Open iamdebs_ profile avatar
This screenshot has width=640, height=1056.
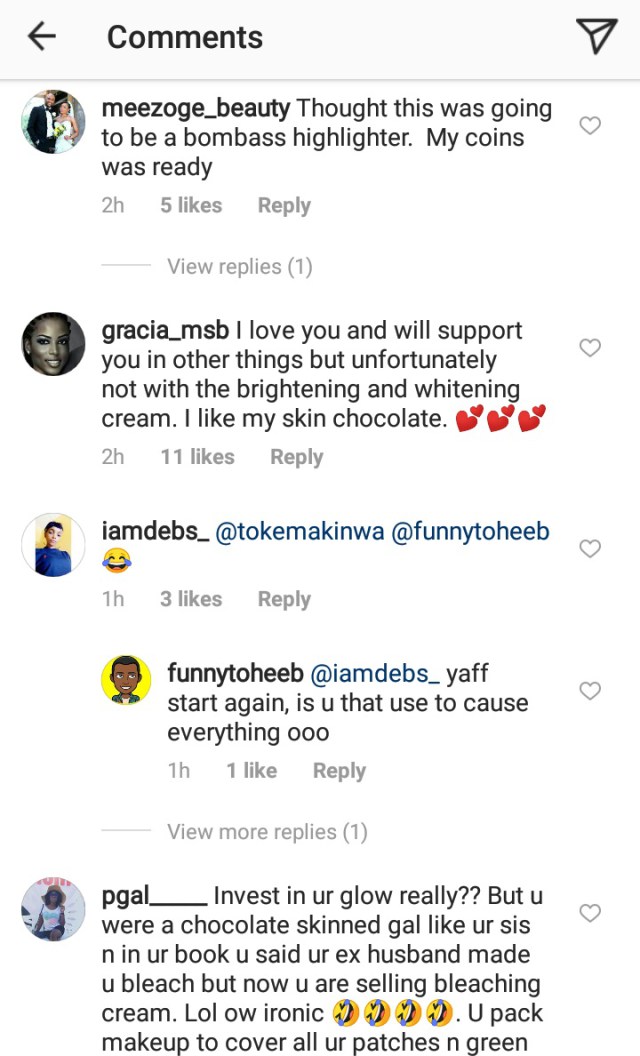point(52,545)
